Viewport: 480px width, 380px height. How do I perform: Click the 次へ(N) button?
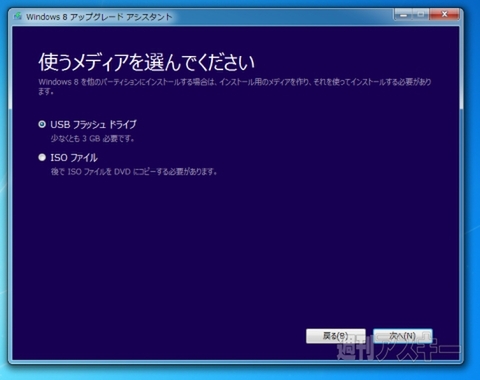point(403,336)
